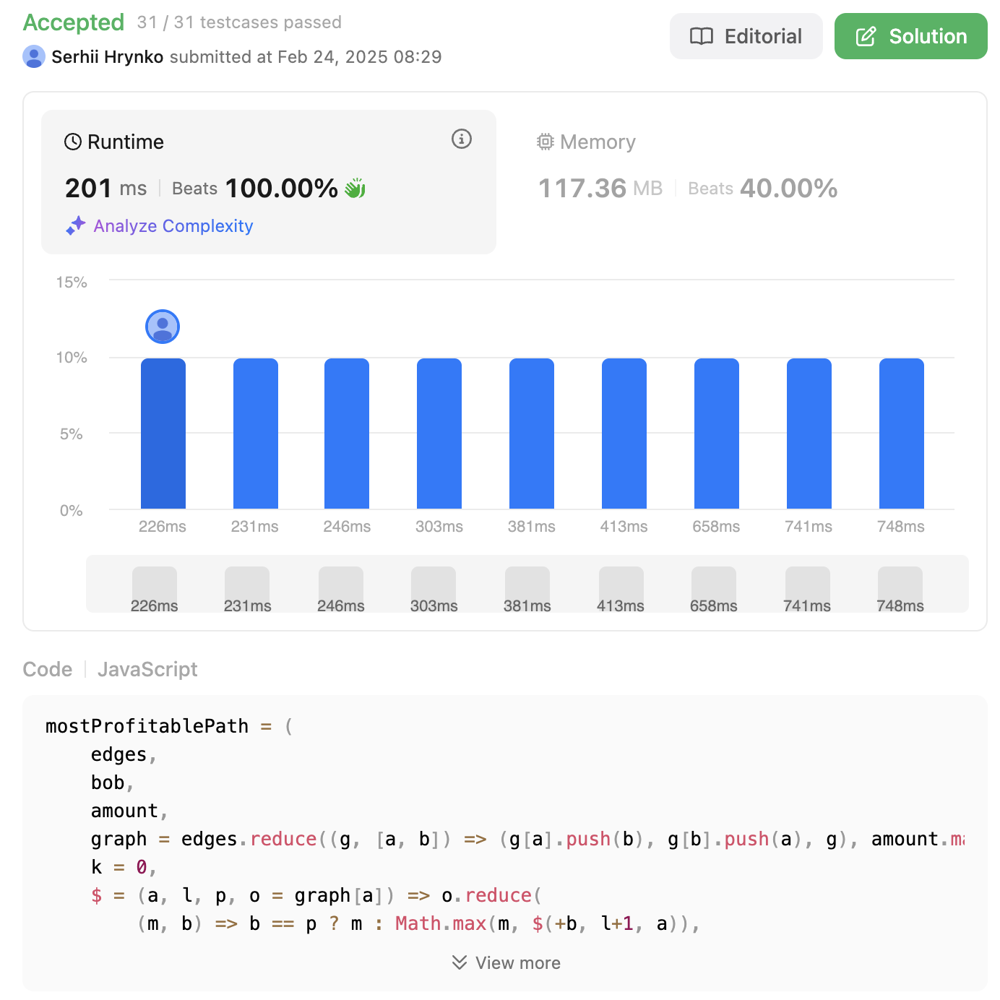Click the sparkle icon beside Analyze Complexity

[75, 226]
